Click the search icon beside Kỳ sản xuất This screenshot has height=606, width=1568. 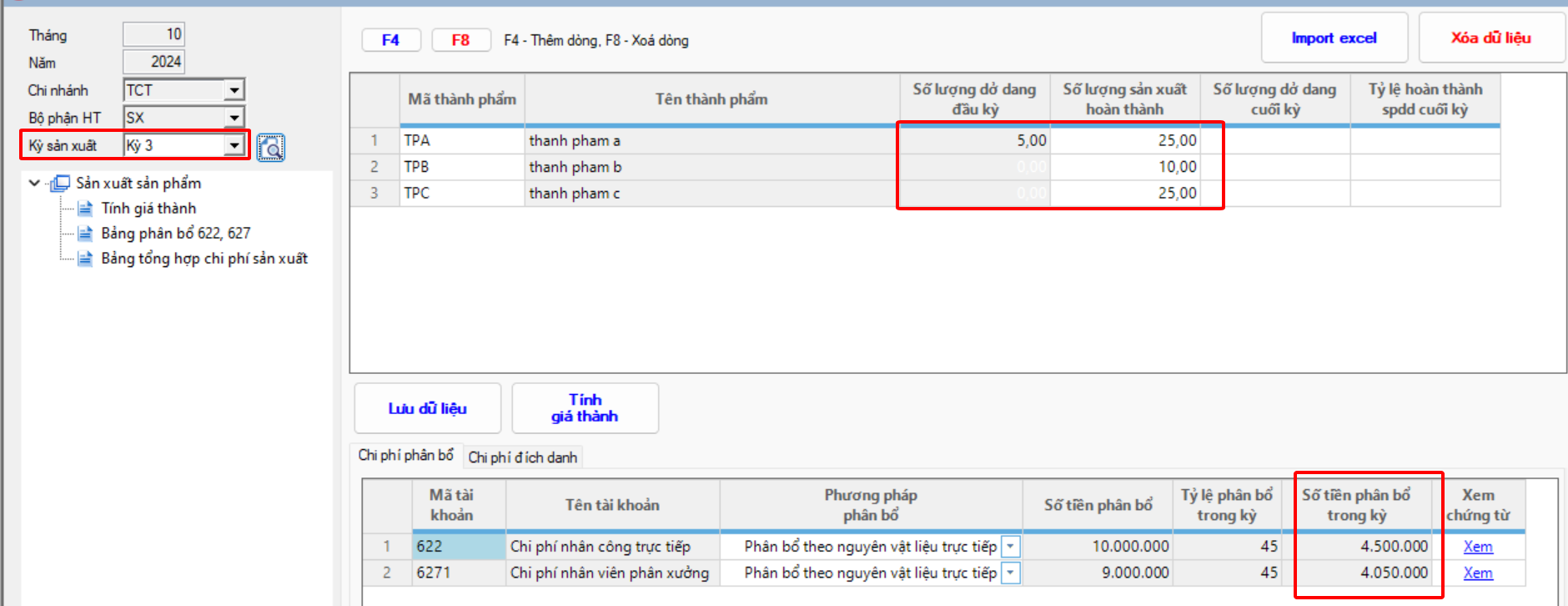270,148
